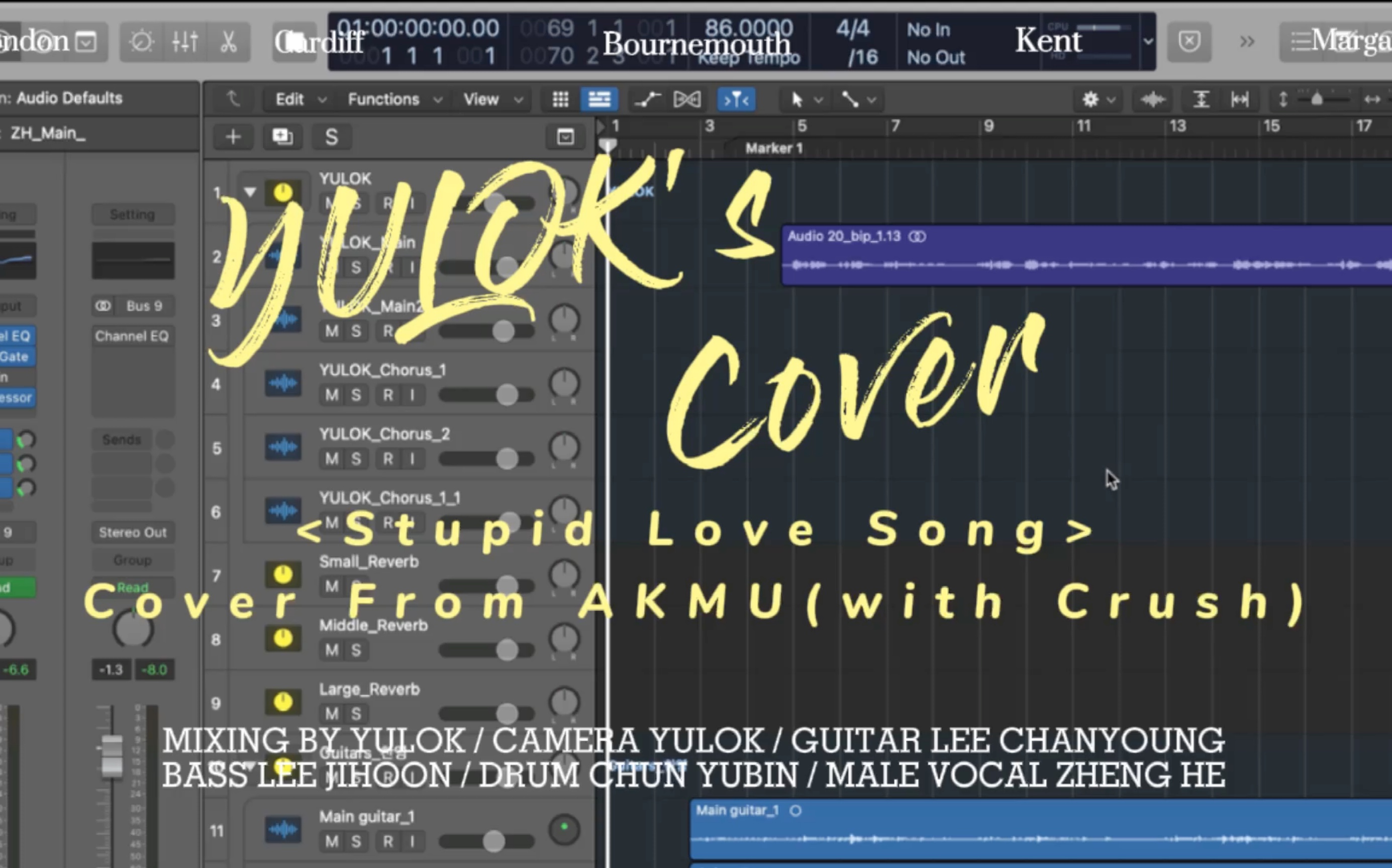
Task: Open the Gate plug-in on left channel strip
Action: pos(17,357)
